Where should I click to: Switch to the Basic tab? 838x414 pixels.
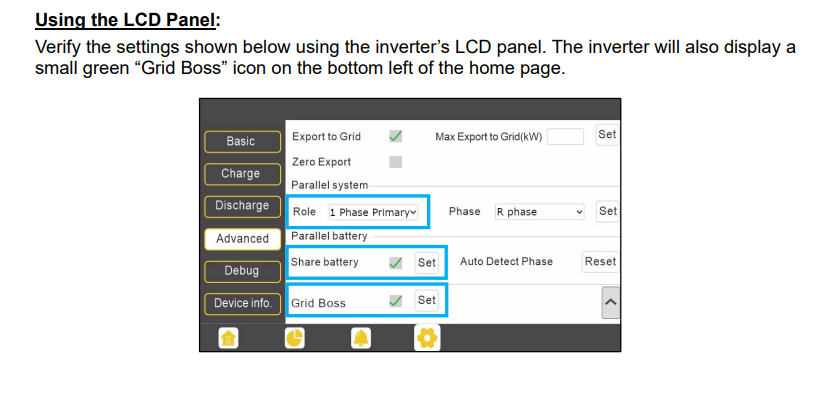pos(240,142)
